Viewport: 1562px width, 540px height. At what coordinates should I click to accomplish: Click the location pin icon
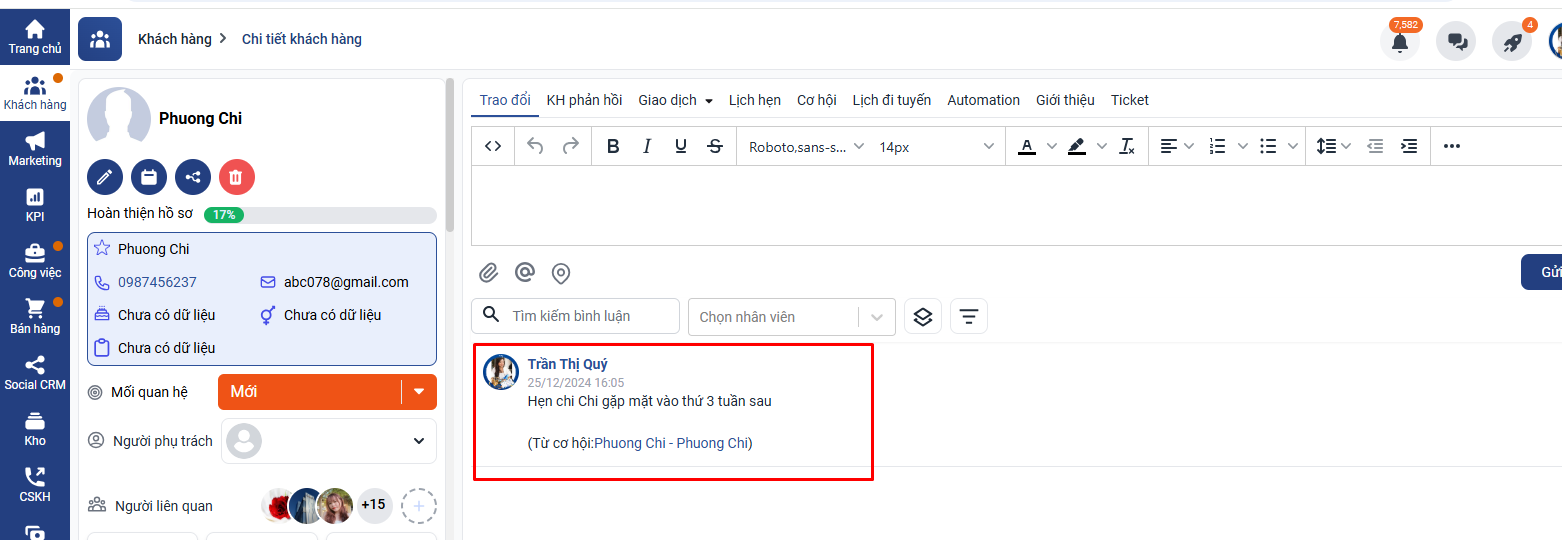tap(561, 273)
